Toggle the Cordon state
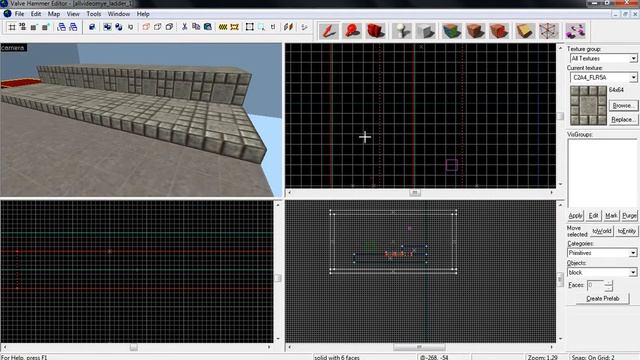This screenshot has height=360, width=640. (223, 27)
